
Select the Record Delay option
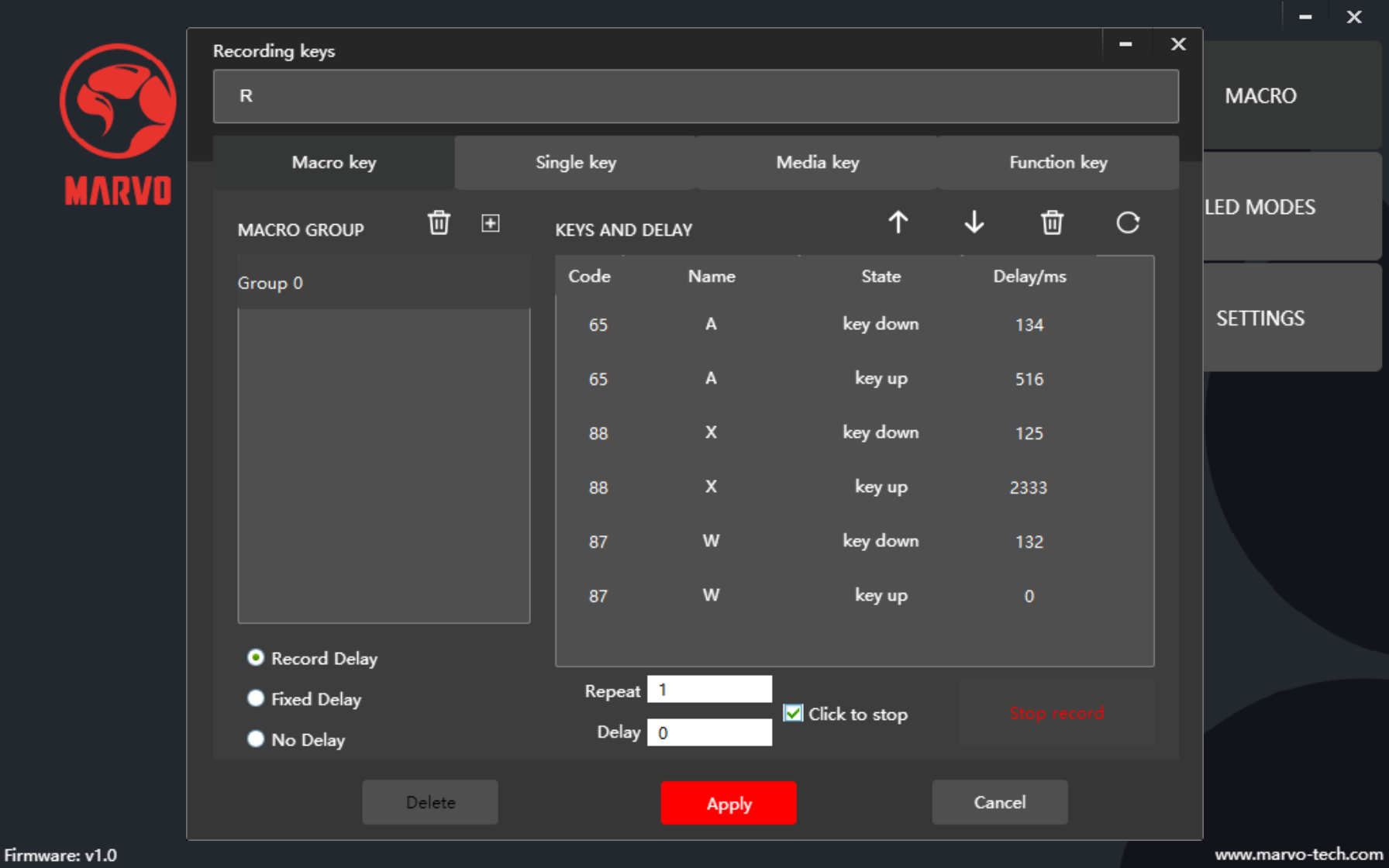click(x=256, y=658)
